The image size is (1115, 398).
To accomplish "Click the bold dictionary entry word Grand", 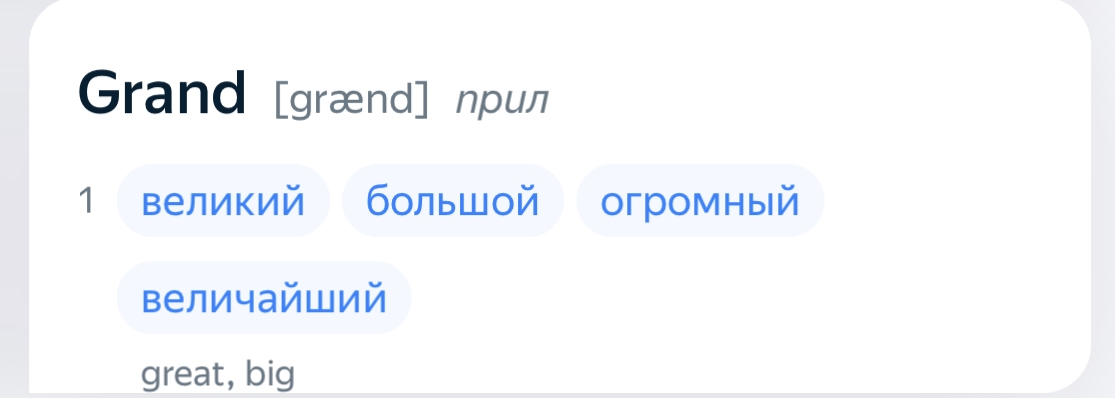I will (x=162, y=94).
